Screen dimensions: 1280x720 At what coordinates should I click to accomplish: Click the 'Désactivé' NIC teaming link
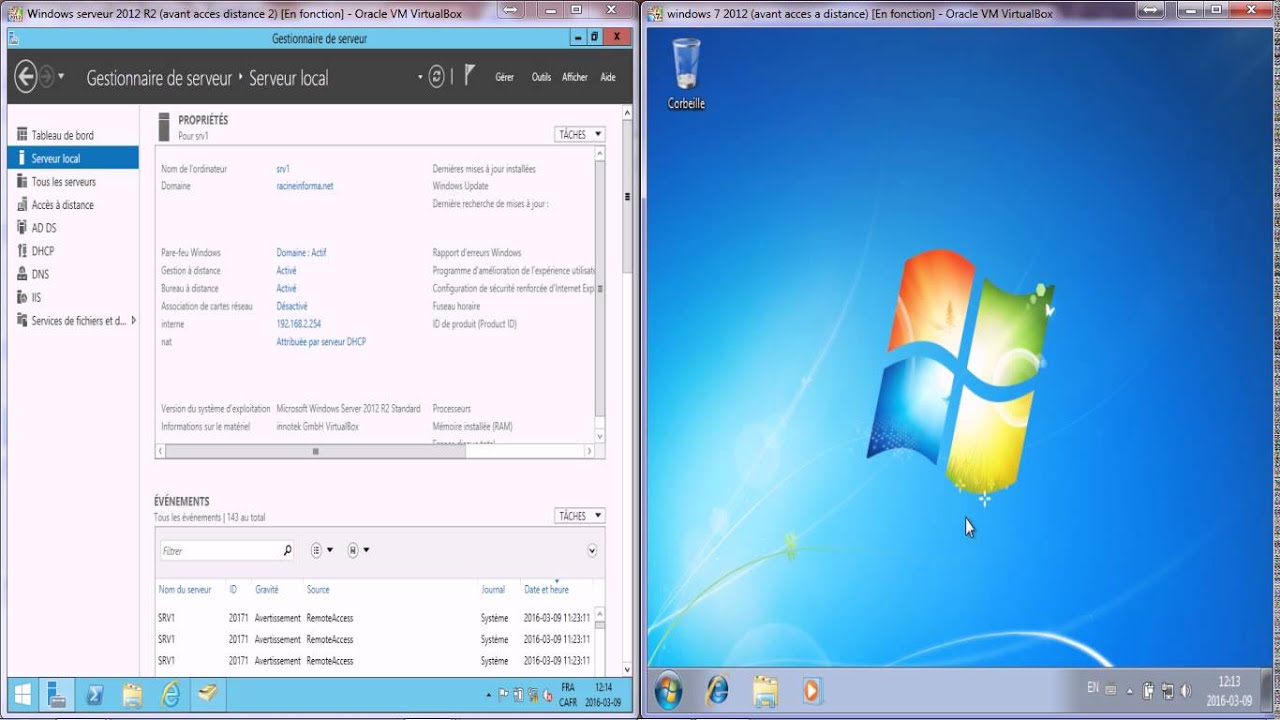click(x=292, y=306)
